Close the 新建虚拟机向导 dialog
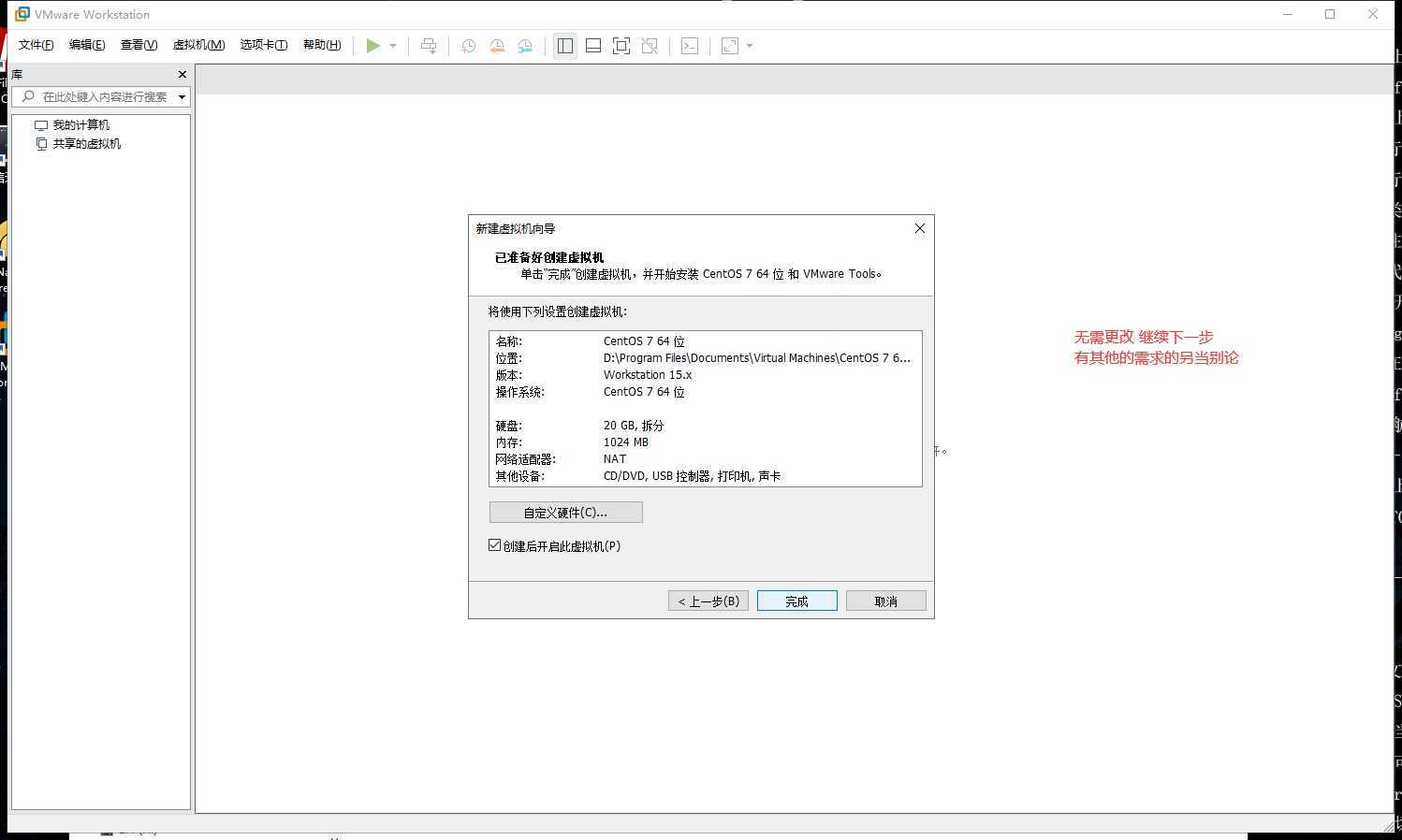1402x840 pixels. pos(920,228)
